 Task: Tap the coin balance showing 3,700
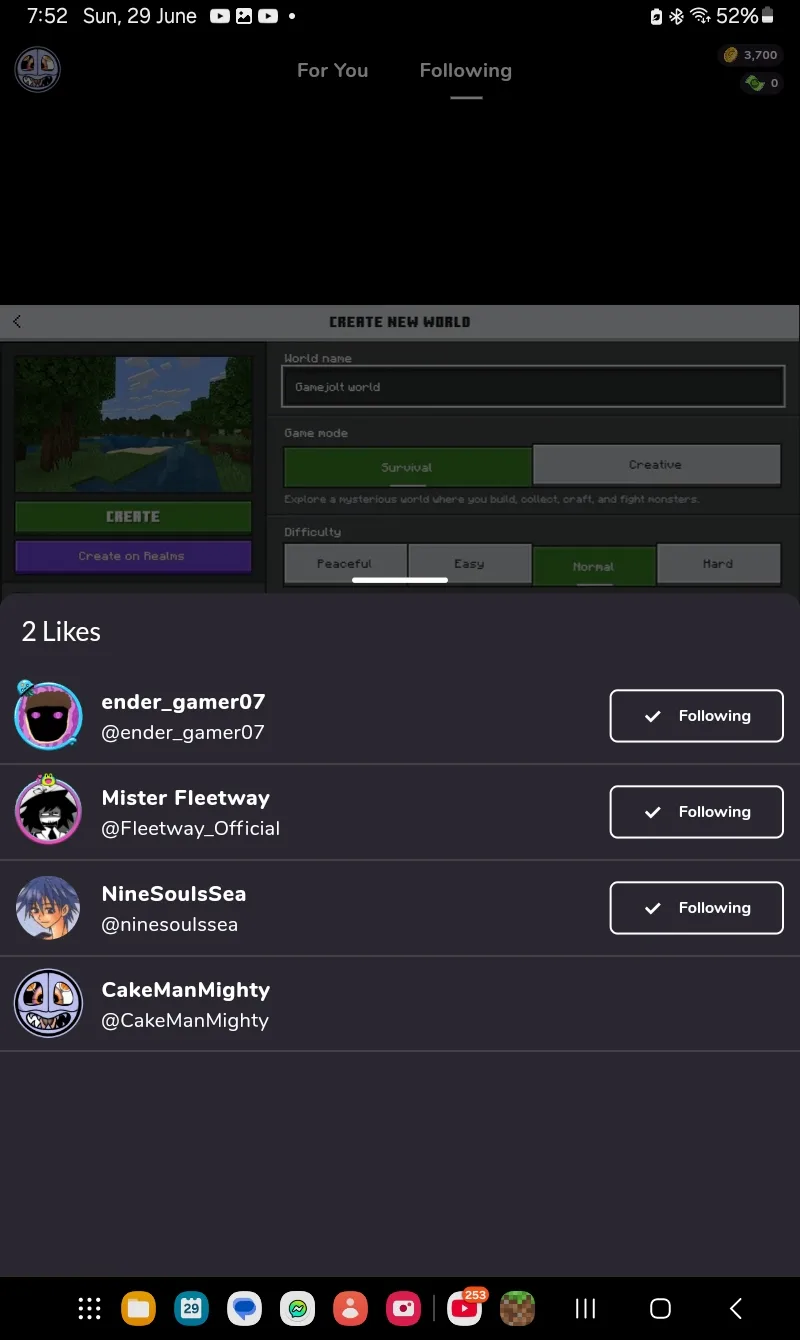point(750,55)
